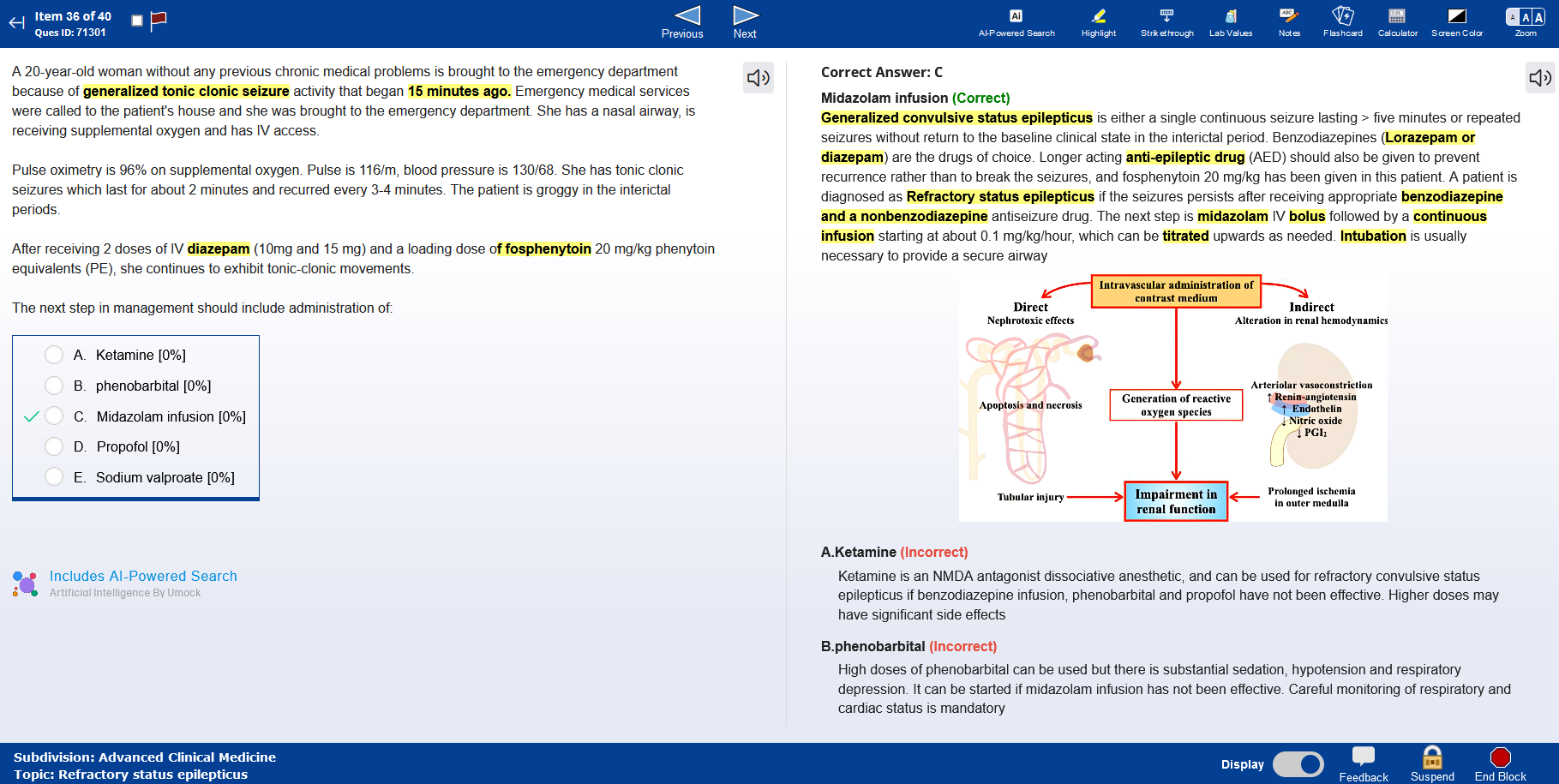Click 'Item 36 of 40' label

tap(73, 16)
